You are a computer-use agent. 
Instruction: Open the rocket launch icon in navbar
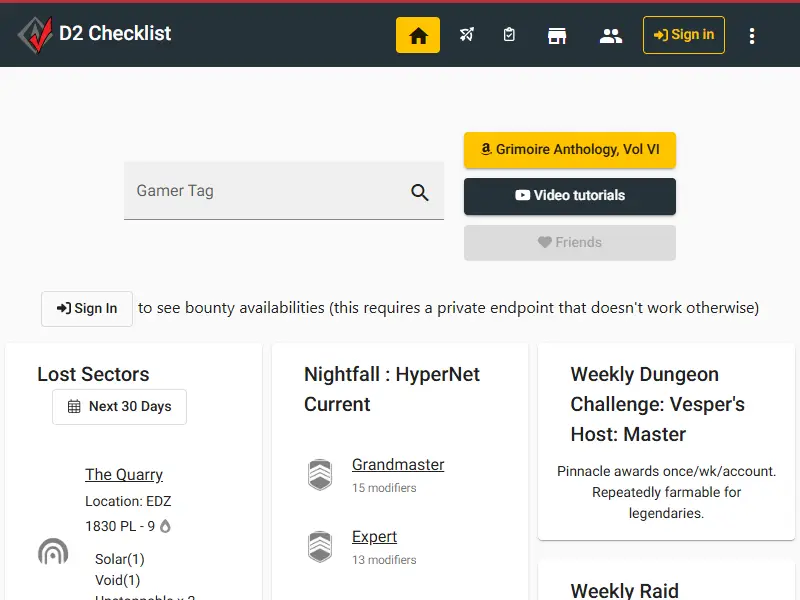[x=466, y=35]
